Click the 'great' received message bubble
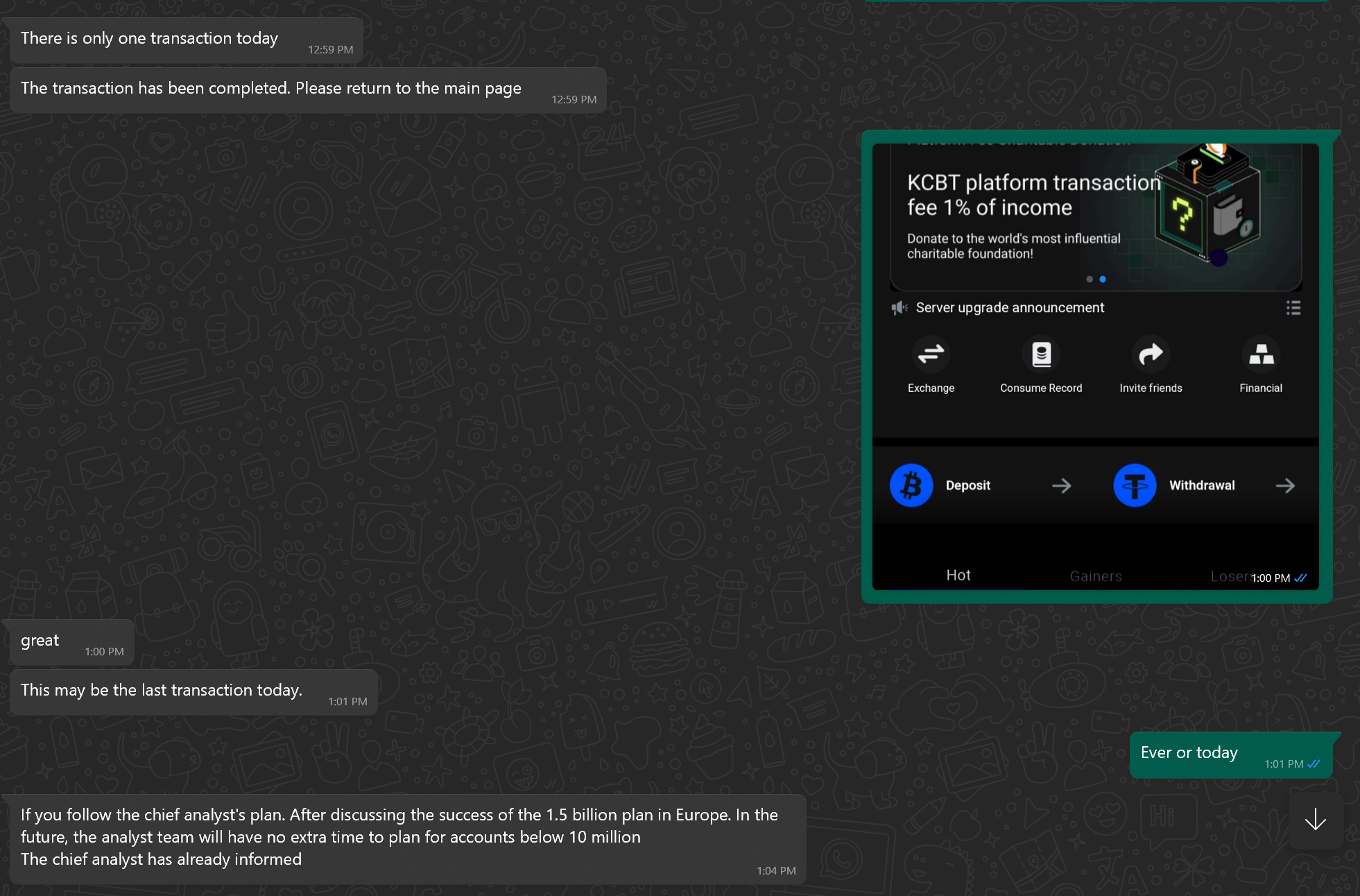1360x896 pixels. coord(40,641)
